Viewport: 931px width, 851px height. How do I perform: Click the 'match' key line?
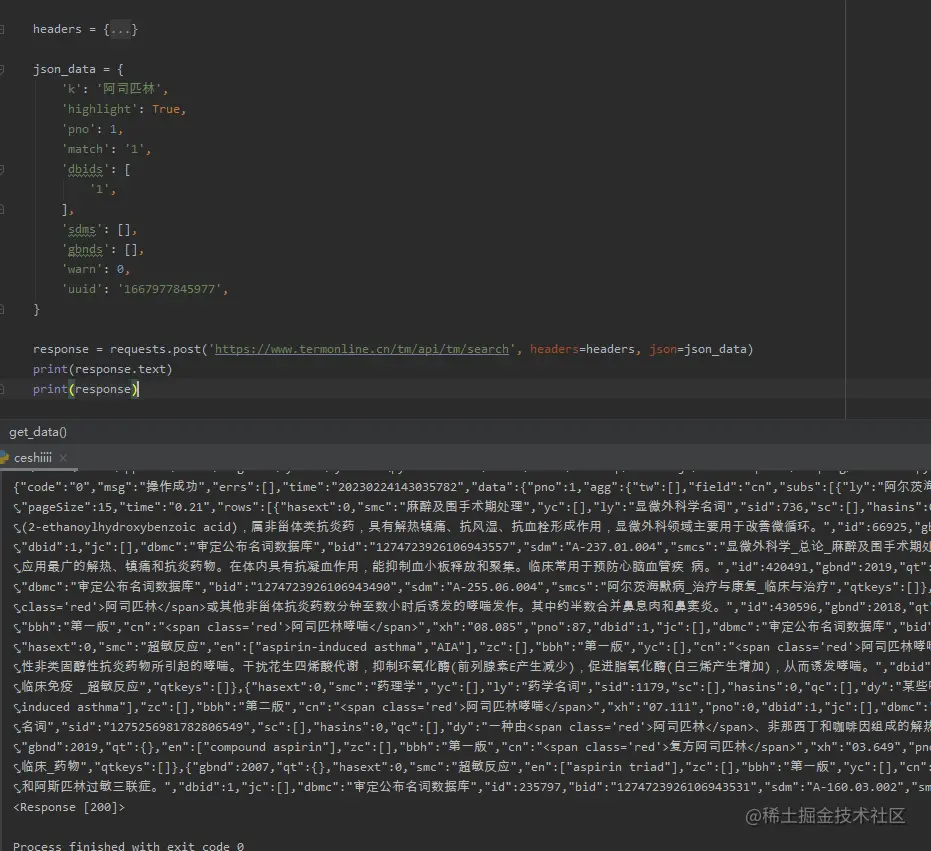[106, 149]
